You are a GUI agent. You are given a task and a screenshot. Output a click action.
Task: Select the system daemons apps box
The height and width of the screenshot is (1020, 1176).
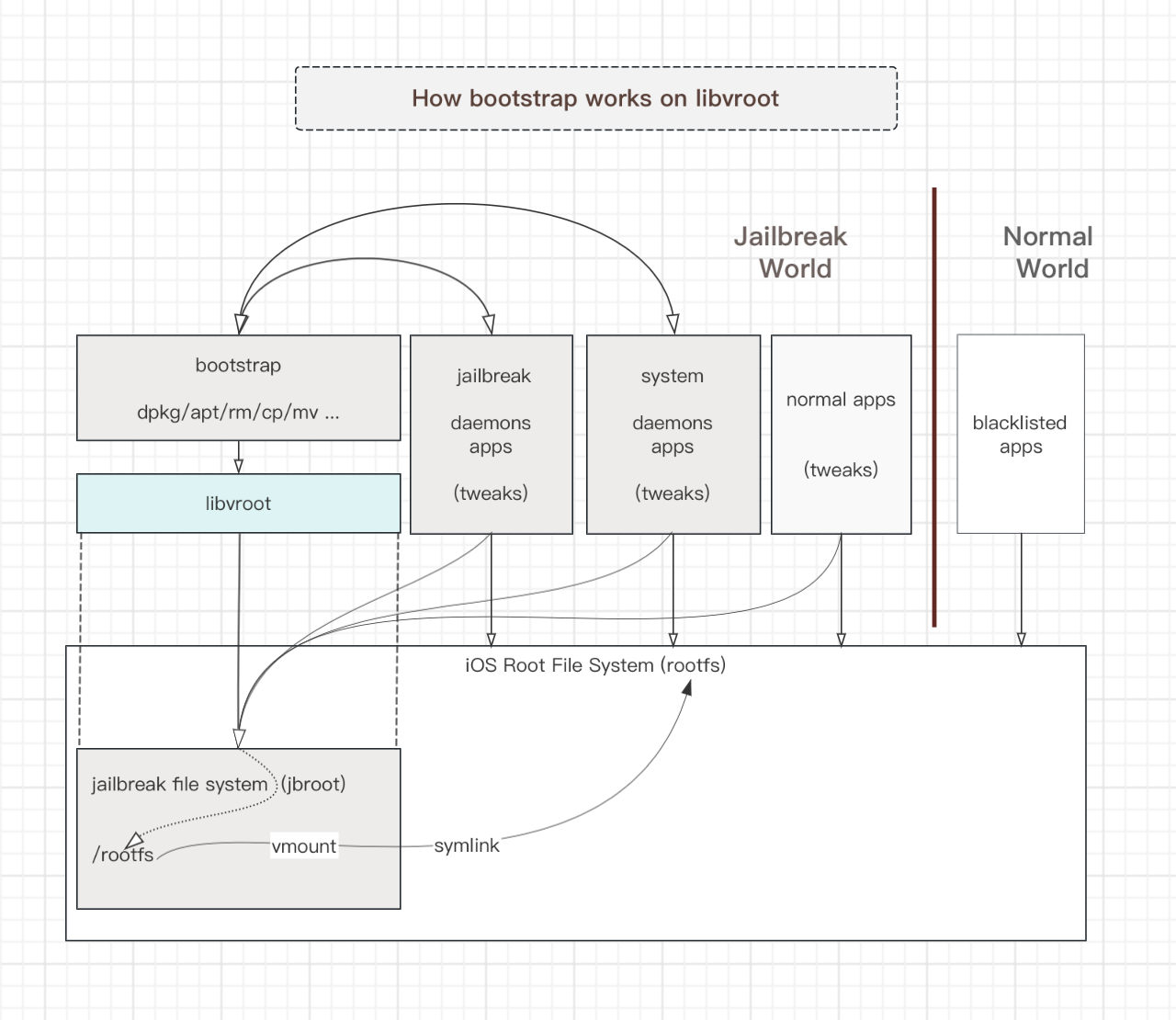coord(673,435)
